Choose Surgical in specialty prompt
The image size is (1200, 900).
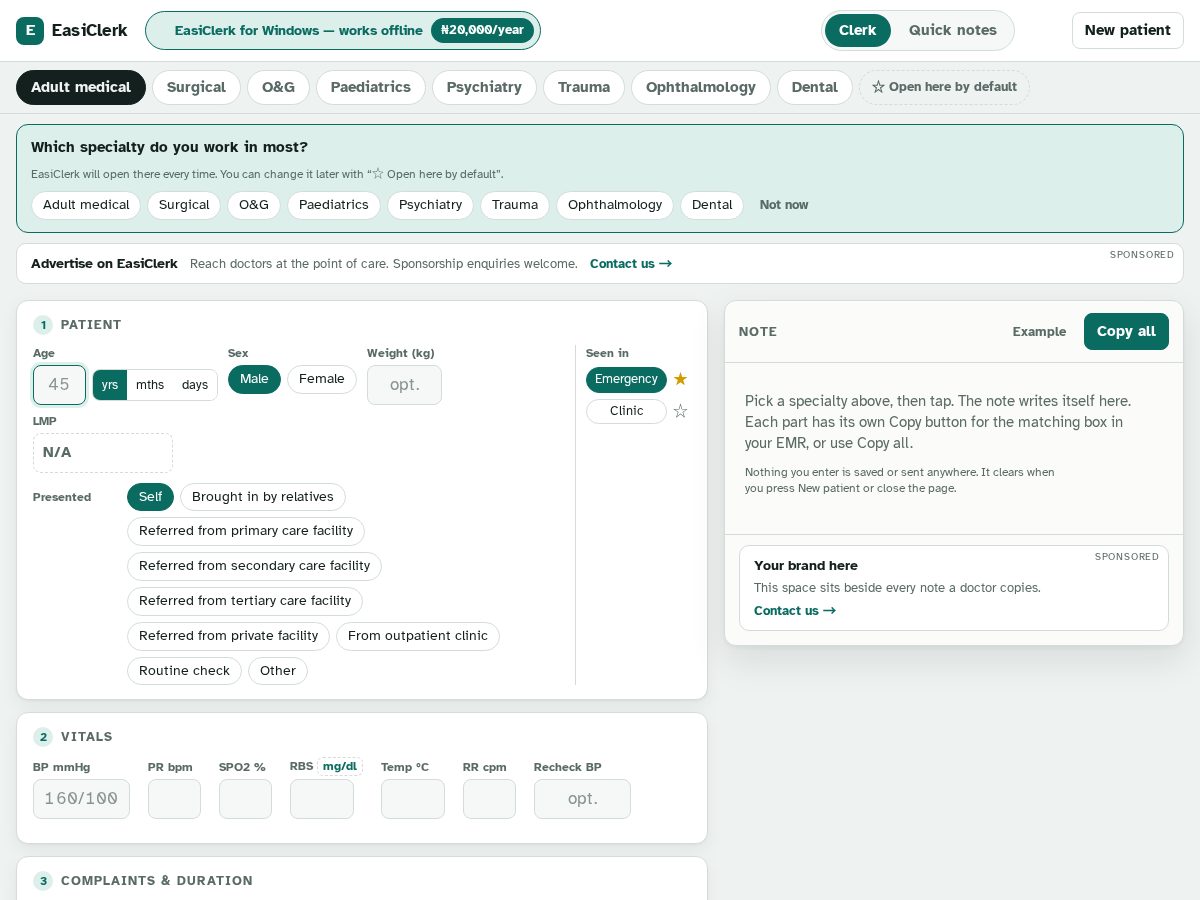[184, 205]
